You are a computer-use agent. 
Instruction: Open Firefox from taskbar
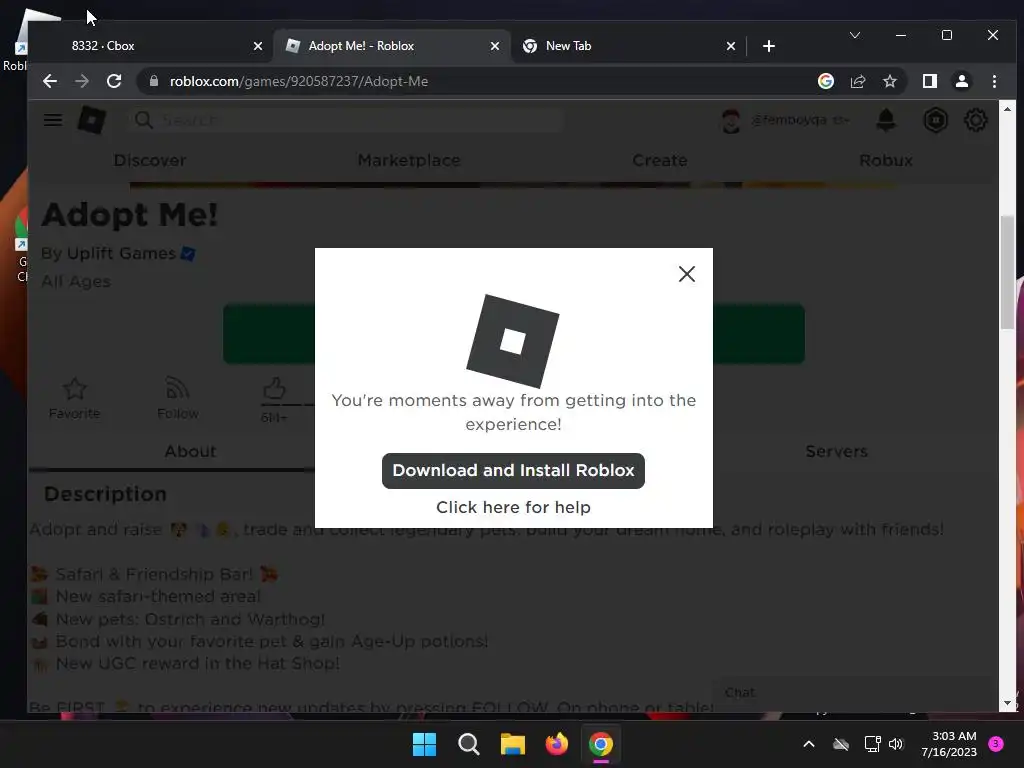tap(556, 744)
